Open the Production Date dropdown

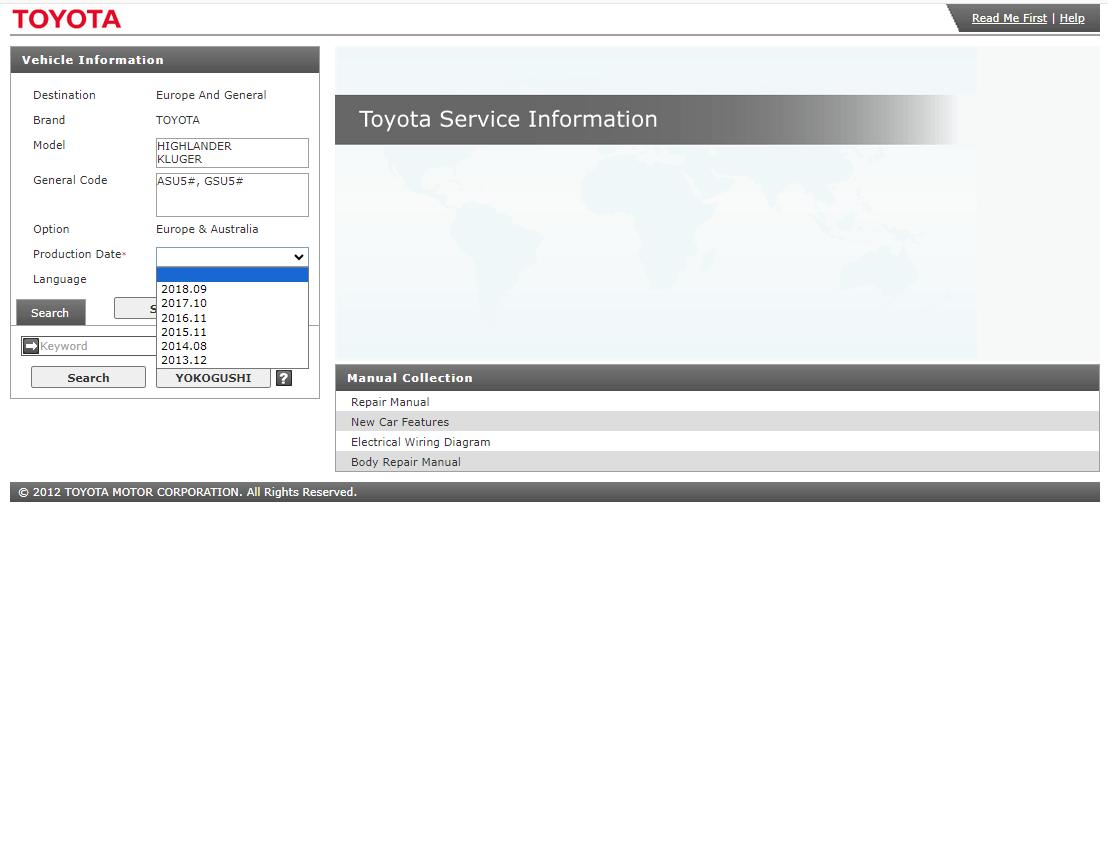[x=232, y=257]
